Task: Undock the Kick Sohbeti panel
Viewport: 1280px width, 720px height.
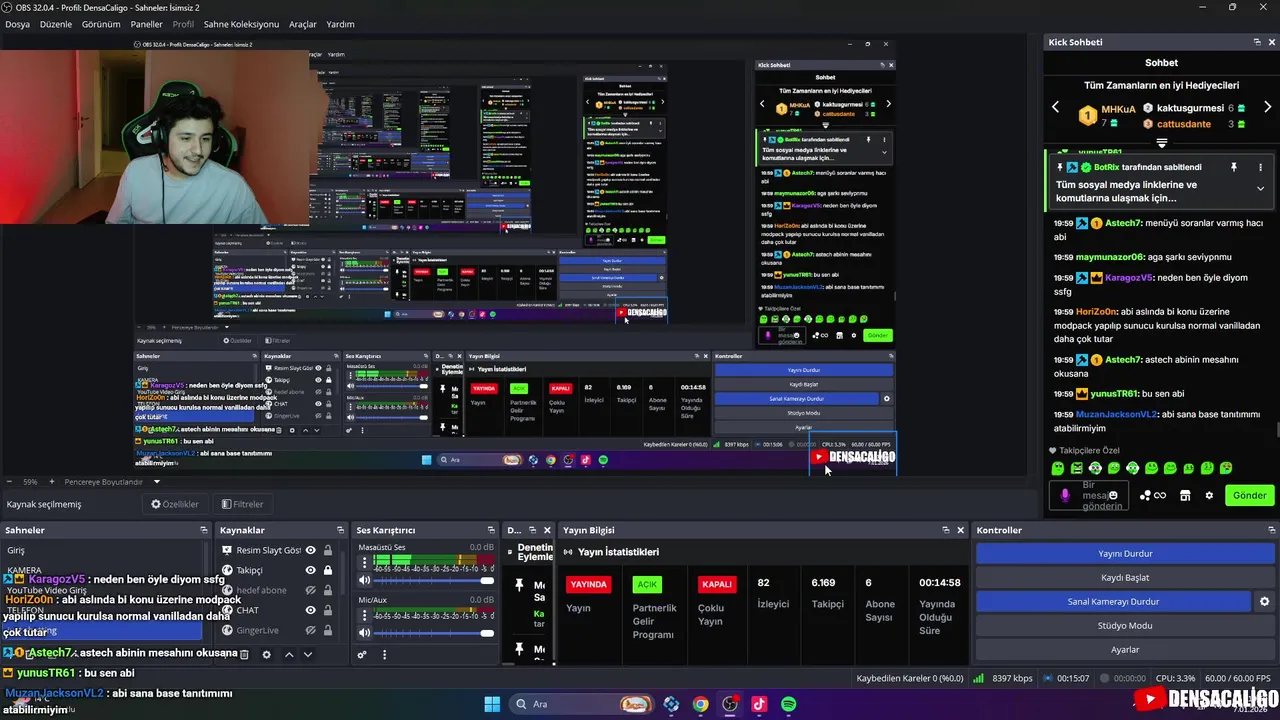Action: coord(1257,42)
